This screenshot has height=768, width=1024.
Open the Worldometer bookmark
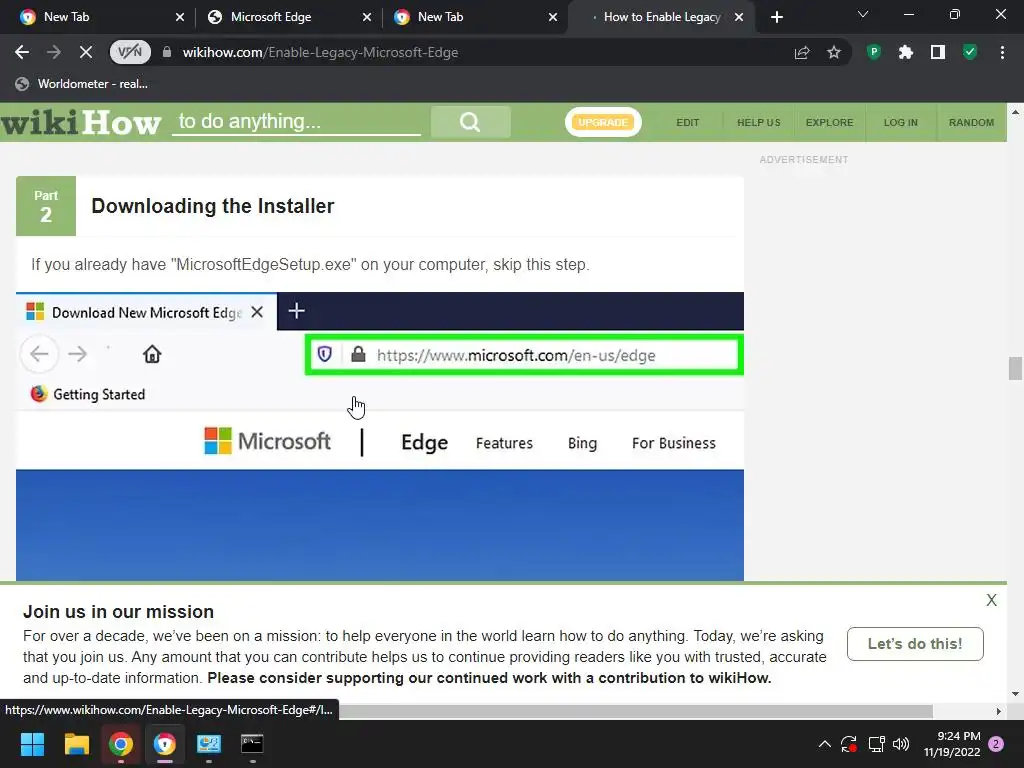[x=82, y=84]
